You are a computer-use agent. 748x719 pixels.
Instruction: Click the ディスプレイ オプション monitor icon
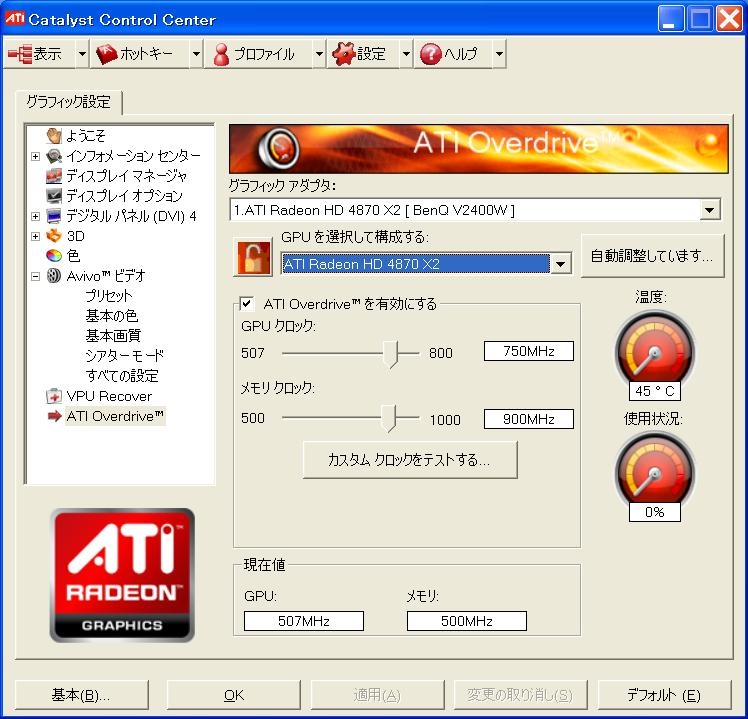[x=54, y=196]
